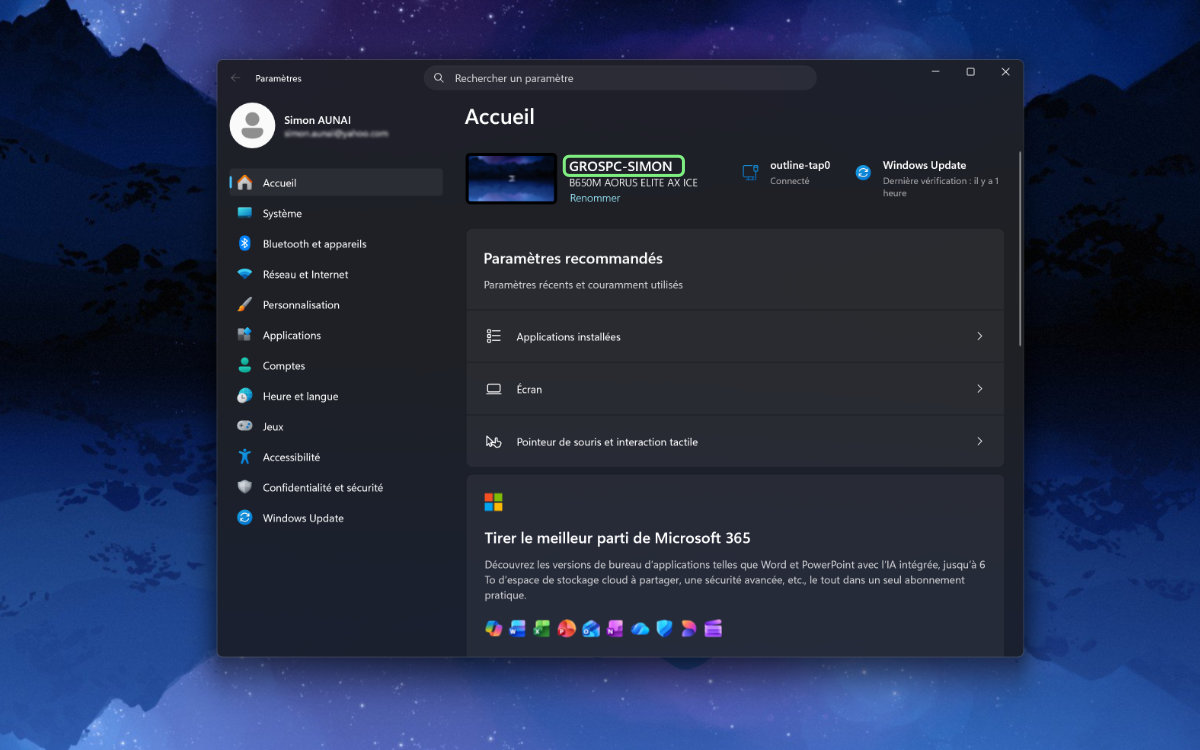Expand the Pointeur de souris row chevron
The image size is (1200, 750).
tap(980, 441)
